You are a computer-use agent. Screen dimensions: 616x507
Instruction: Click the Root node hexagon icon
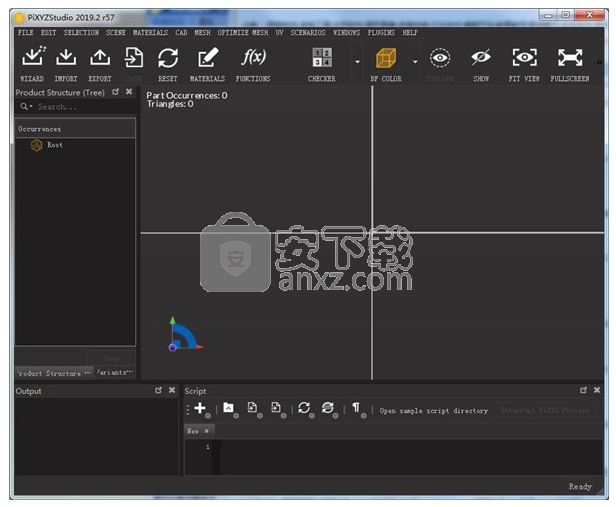point(37,145)
